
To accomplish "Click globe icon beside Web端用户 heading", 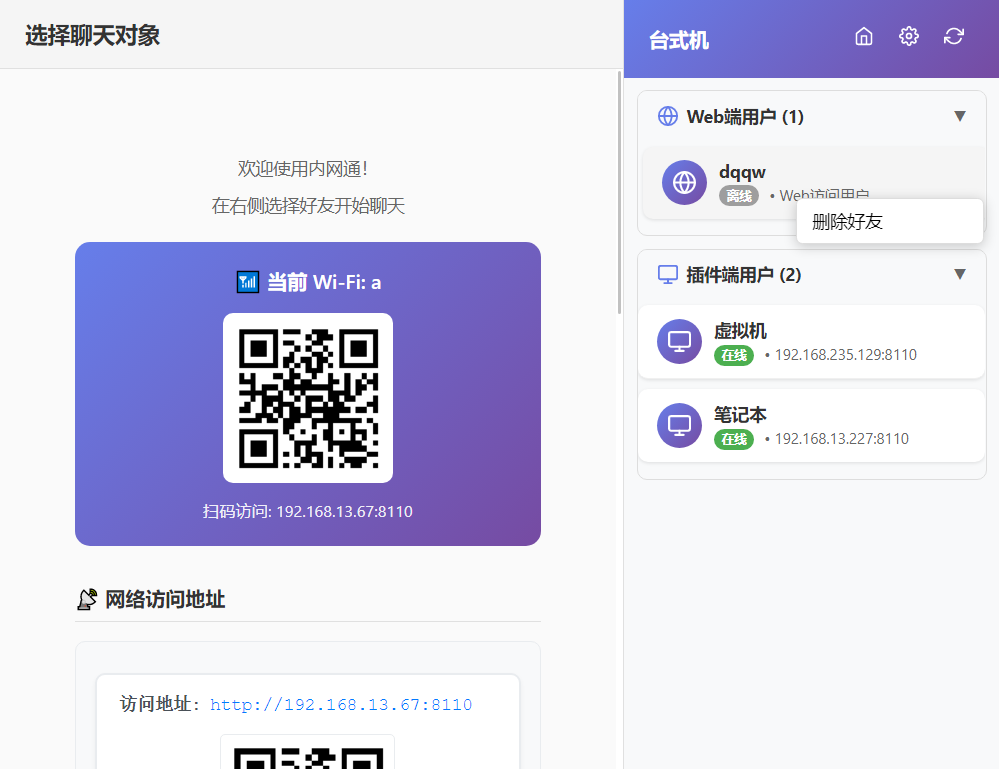I will (x=668, y=116).
